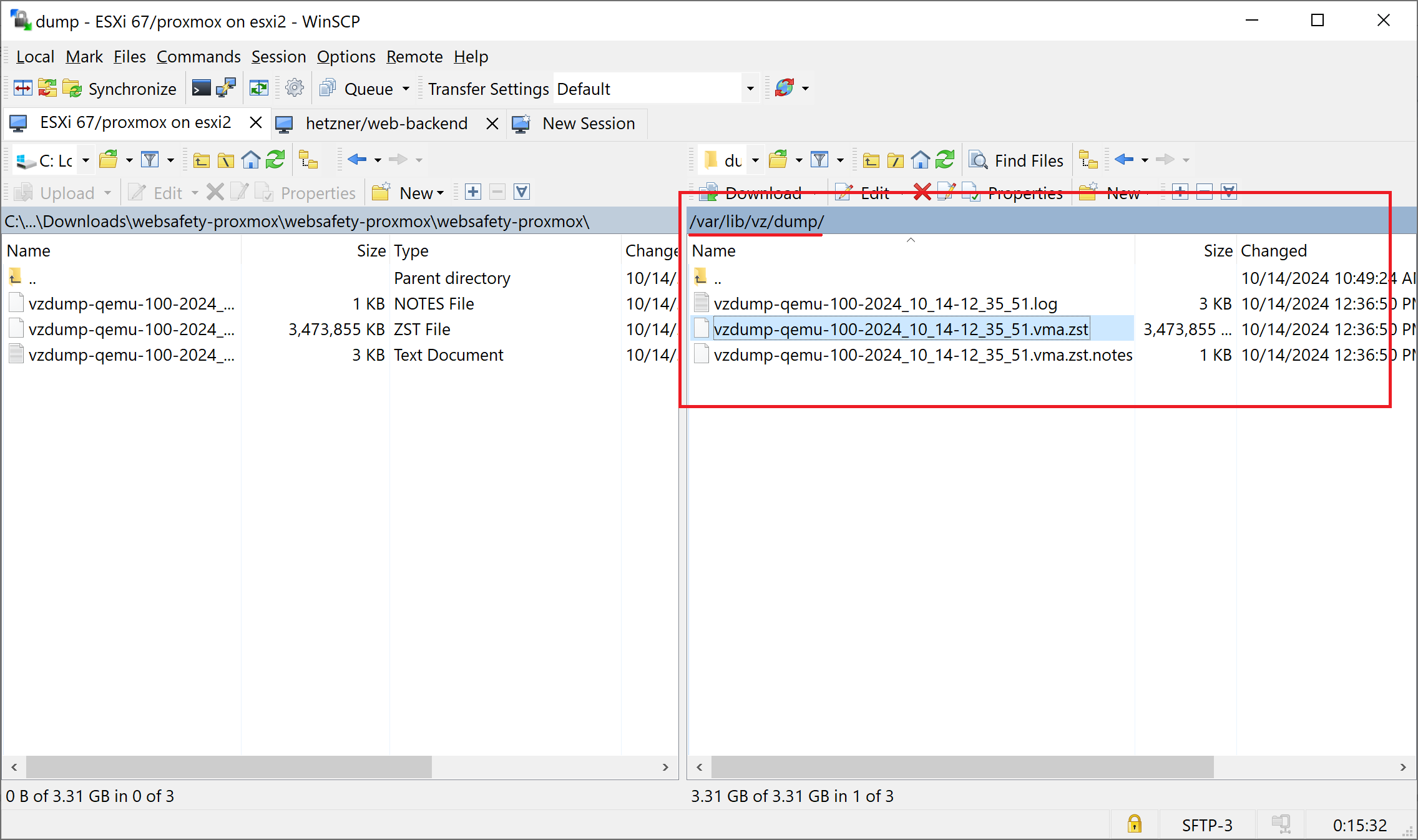Viewport: 1418px width, 840px height.
Task: Click remote panel Filter icon
Action: pyautogui.click(x=819, y=160)
